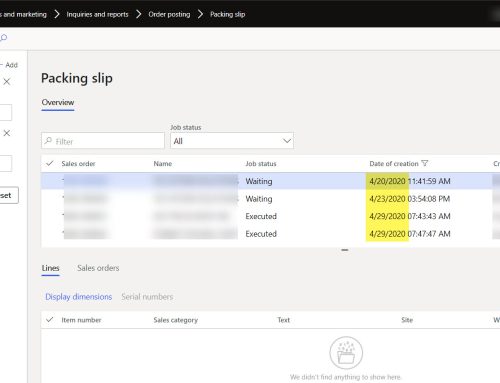This screenshot has width=500, height=383.
Task: Select row dated 4/29/2020 07:43:43 AM
Action: tap(270, 216)
